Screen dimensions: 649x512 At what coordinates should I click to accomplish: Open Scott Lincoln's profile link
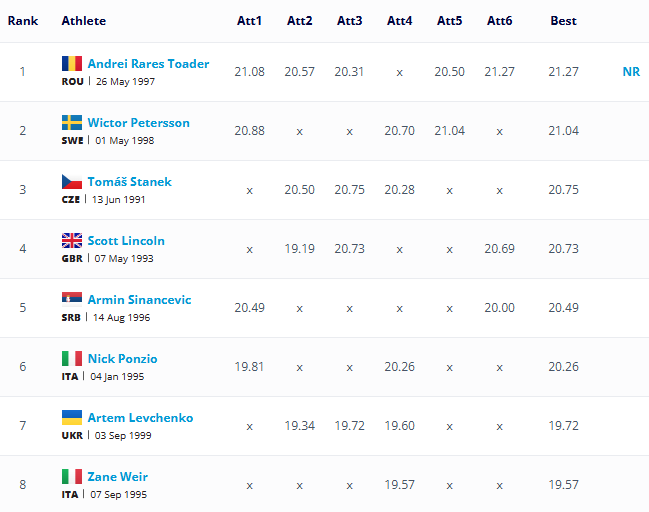126,241
